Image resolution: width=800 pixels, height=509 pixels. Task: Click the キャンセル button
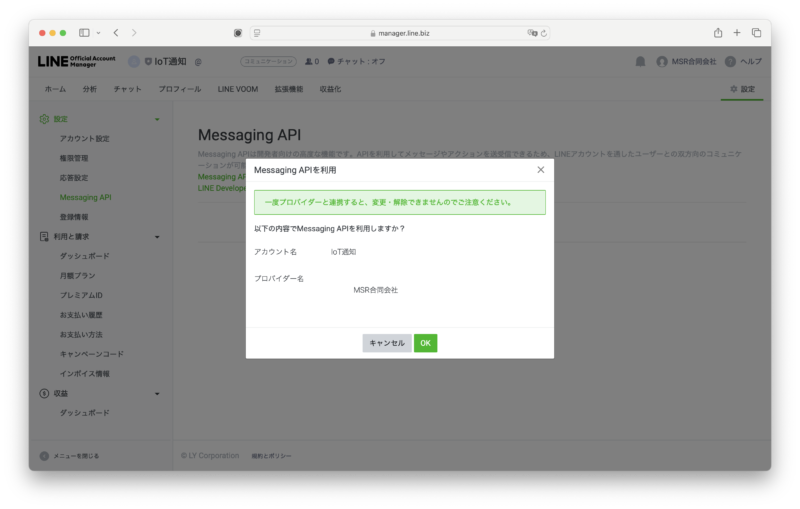point(387,343)
